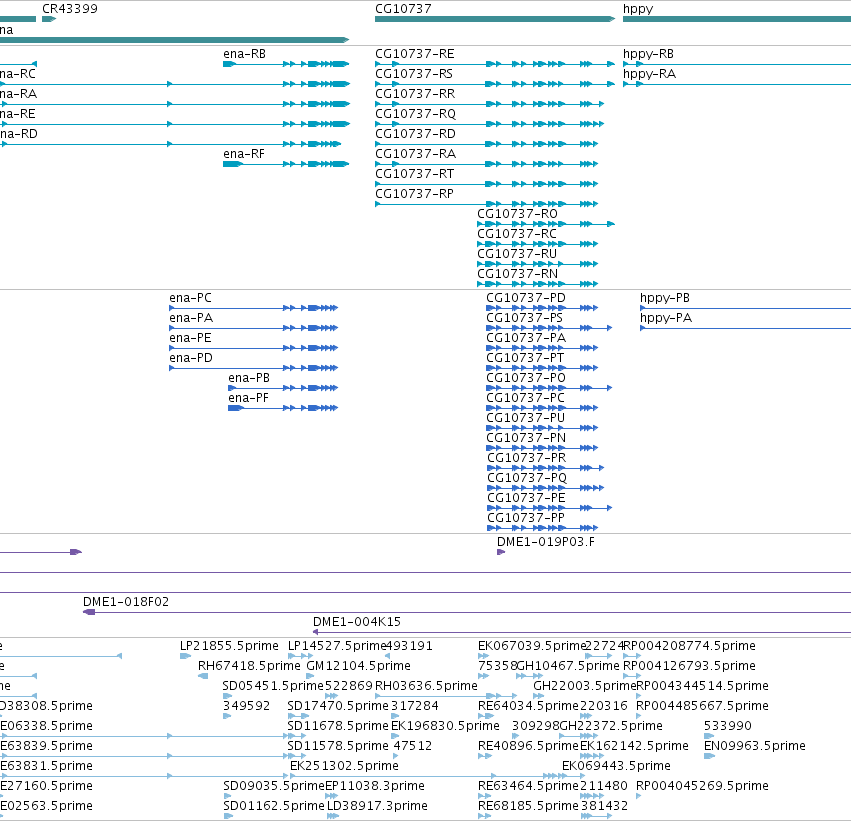851x821 pixels.
Task: Click the CG10737-RQ transcript label
Action: pyautogui.click(x=415, y=114)
